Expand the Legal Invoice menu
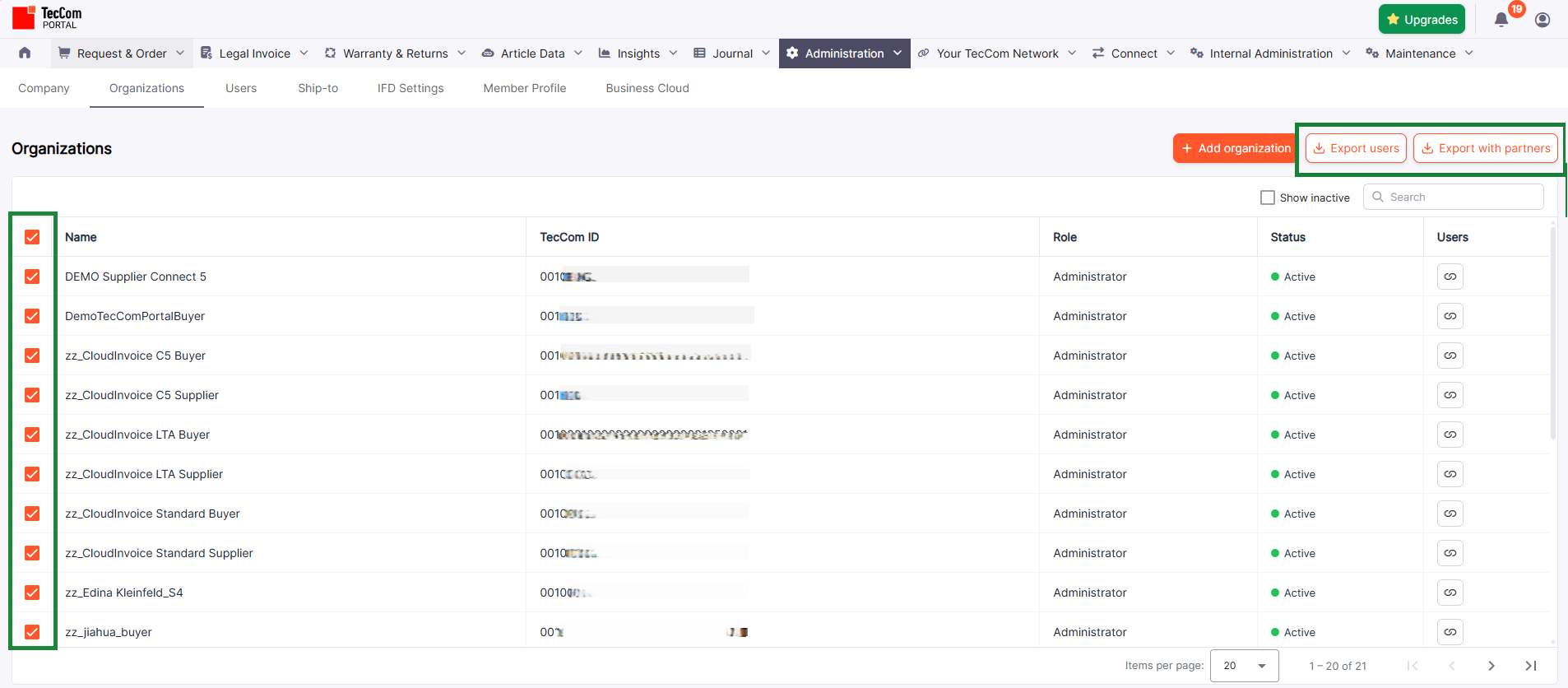This screenshot has height=688, width=1568. pos(254,53)
